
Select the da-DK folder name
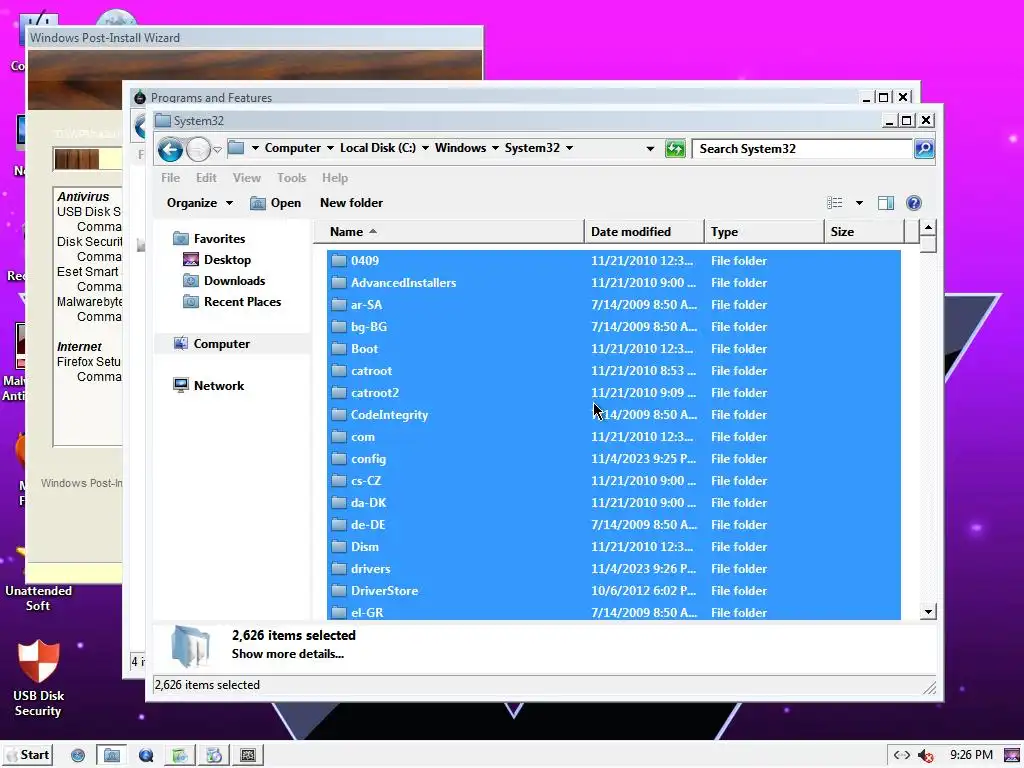pos(368,503)
